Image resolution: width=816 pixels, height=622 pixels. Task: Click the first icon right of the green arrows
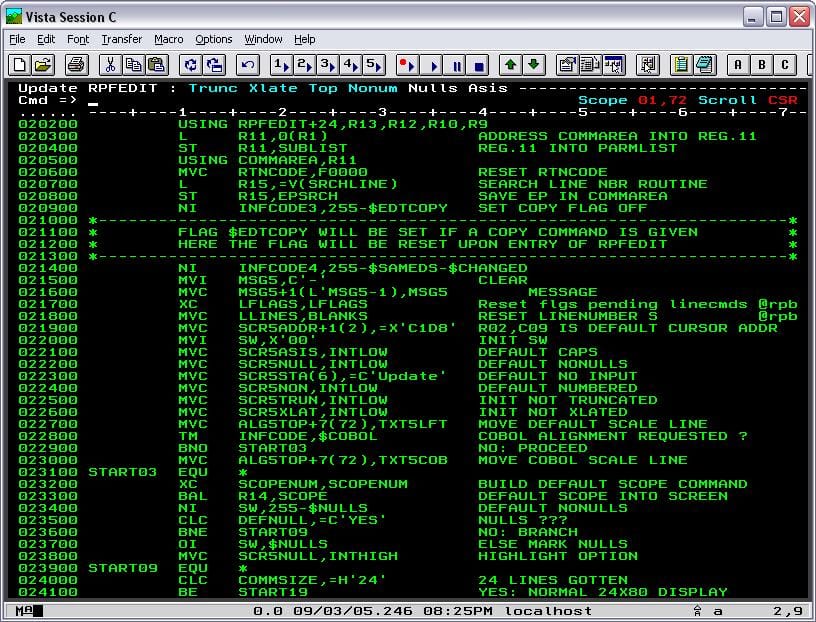tap(567, 65)
